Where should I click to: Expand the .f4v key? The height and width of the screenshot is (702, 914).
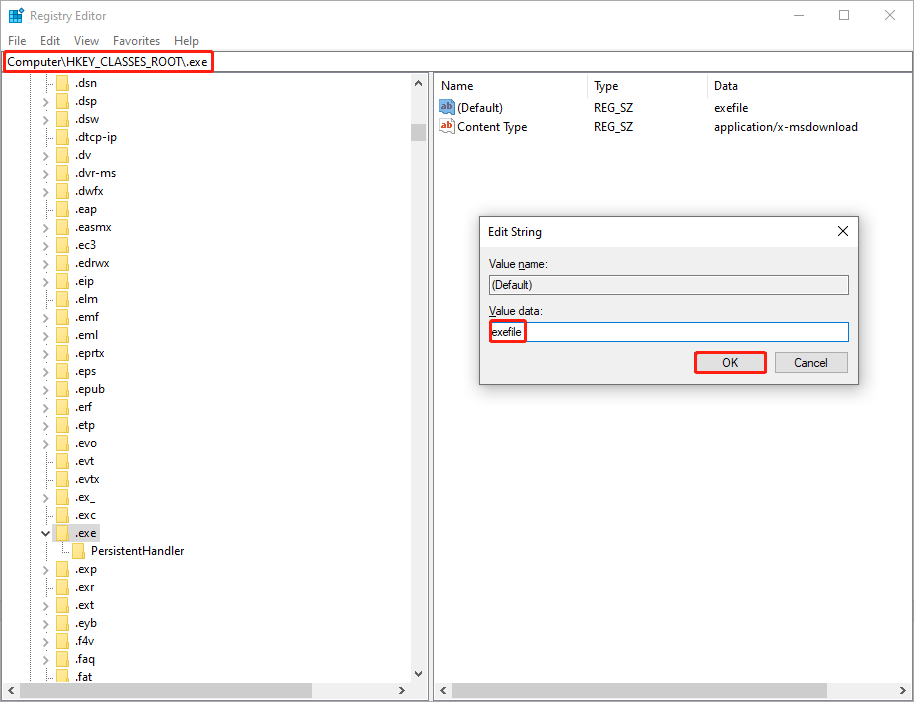tap(45, 641)
